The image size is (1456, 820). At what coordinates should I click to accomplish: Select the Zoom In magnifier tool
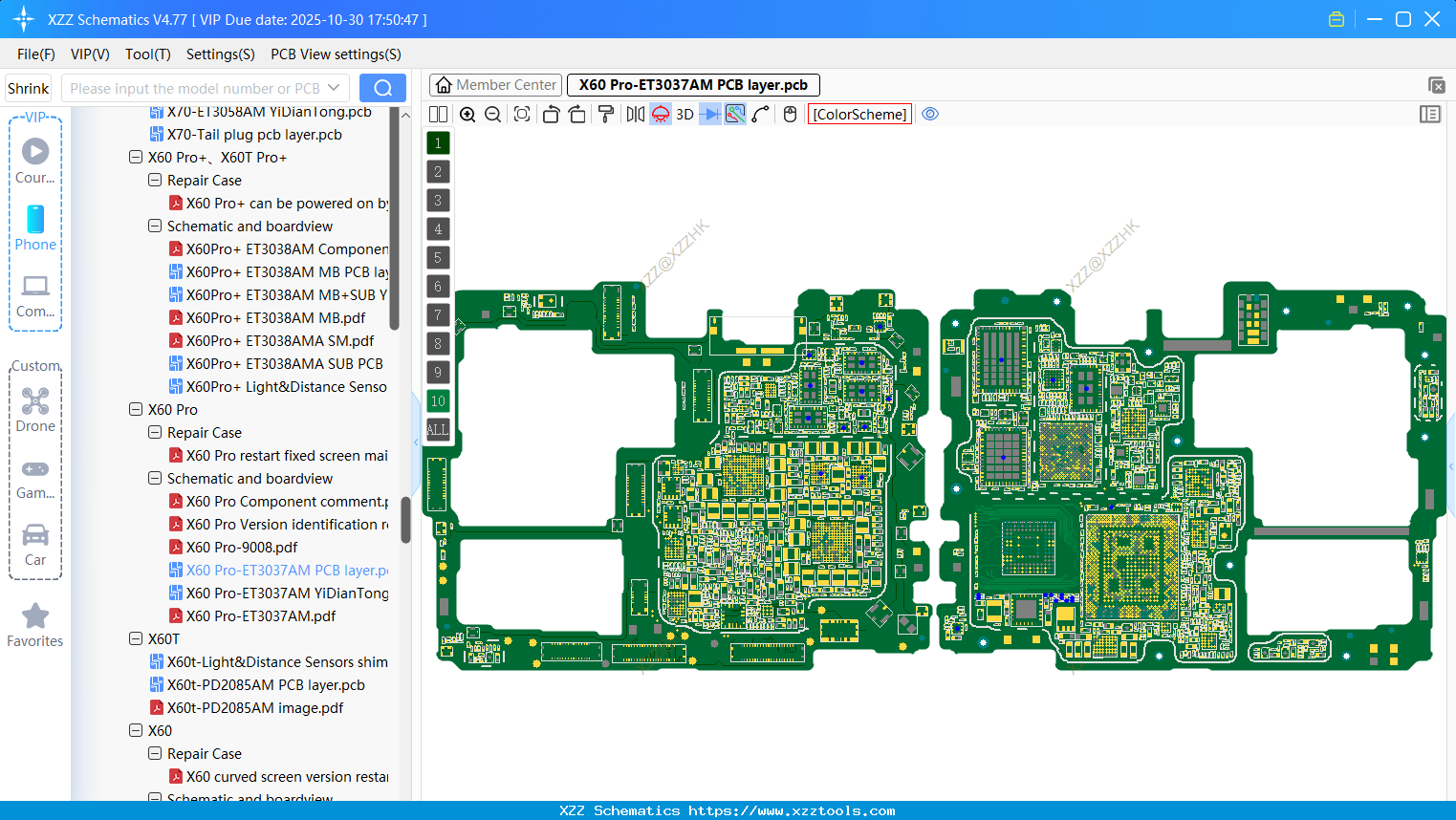[467, 114]
